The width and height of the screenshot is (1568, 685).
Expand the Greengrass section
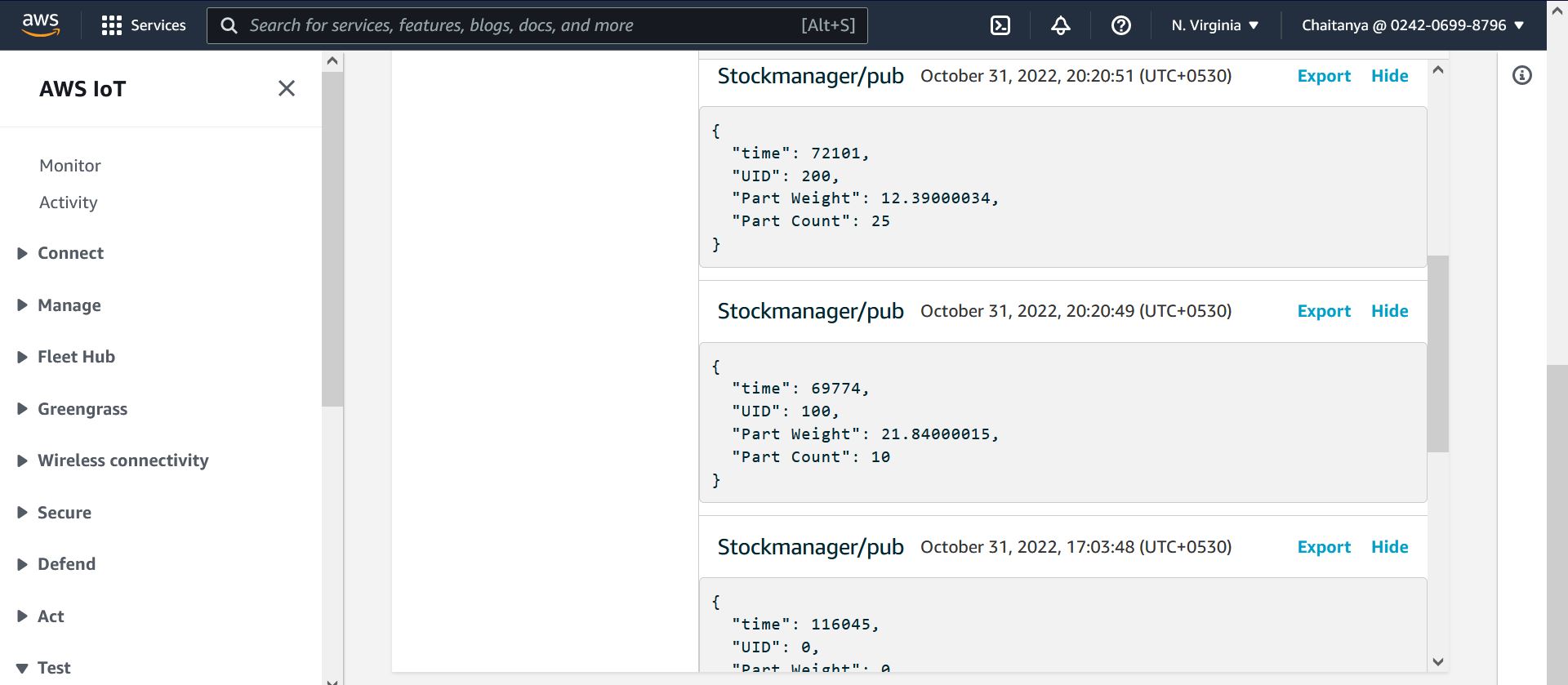point(73,409)
